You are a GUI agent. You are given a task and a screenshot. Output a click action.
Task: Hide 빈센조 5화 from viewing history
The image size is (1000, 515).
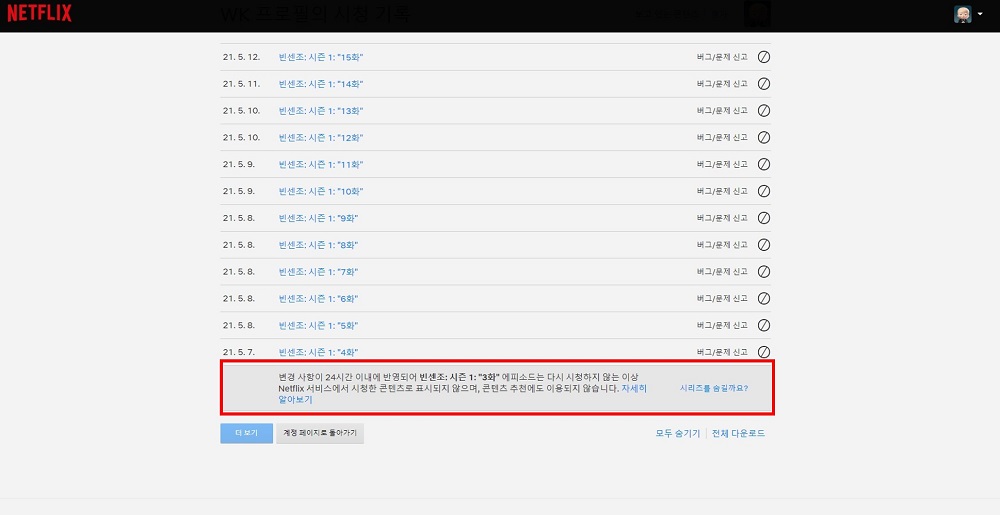(x=763, y=324)
